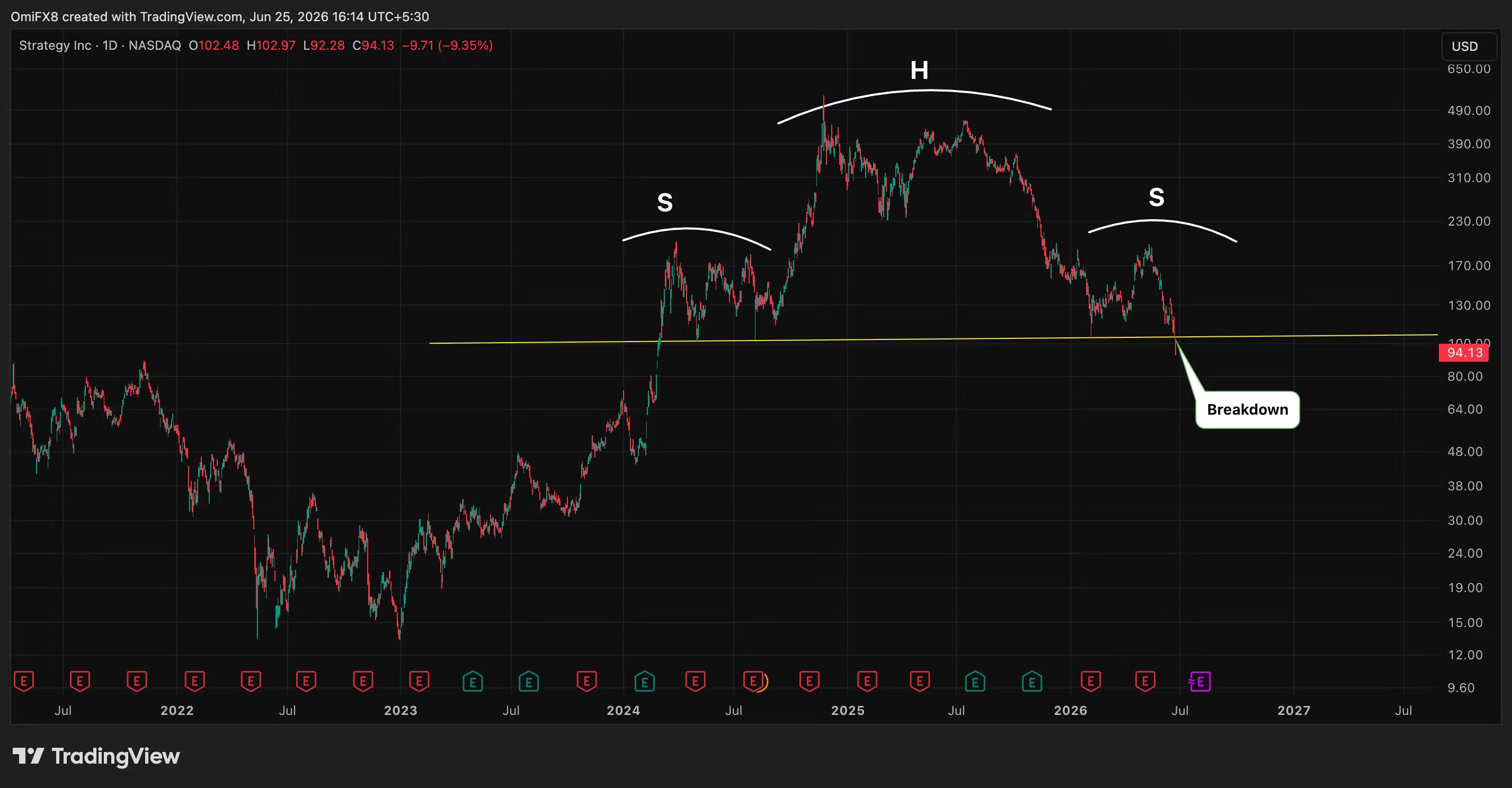1512x788 pixels.
Task: Open the USD currency selector
Action: click(x=1469, y=47)
